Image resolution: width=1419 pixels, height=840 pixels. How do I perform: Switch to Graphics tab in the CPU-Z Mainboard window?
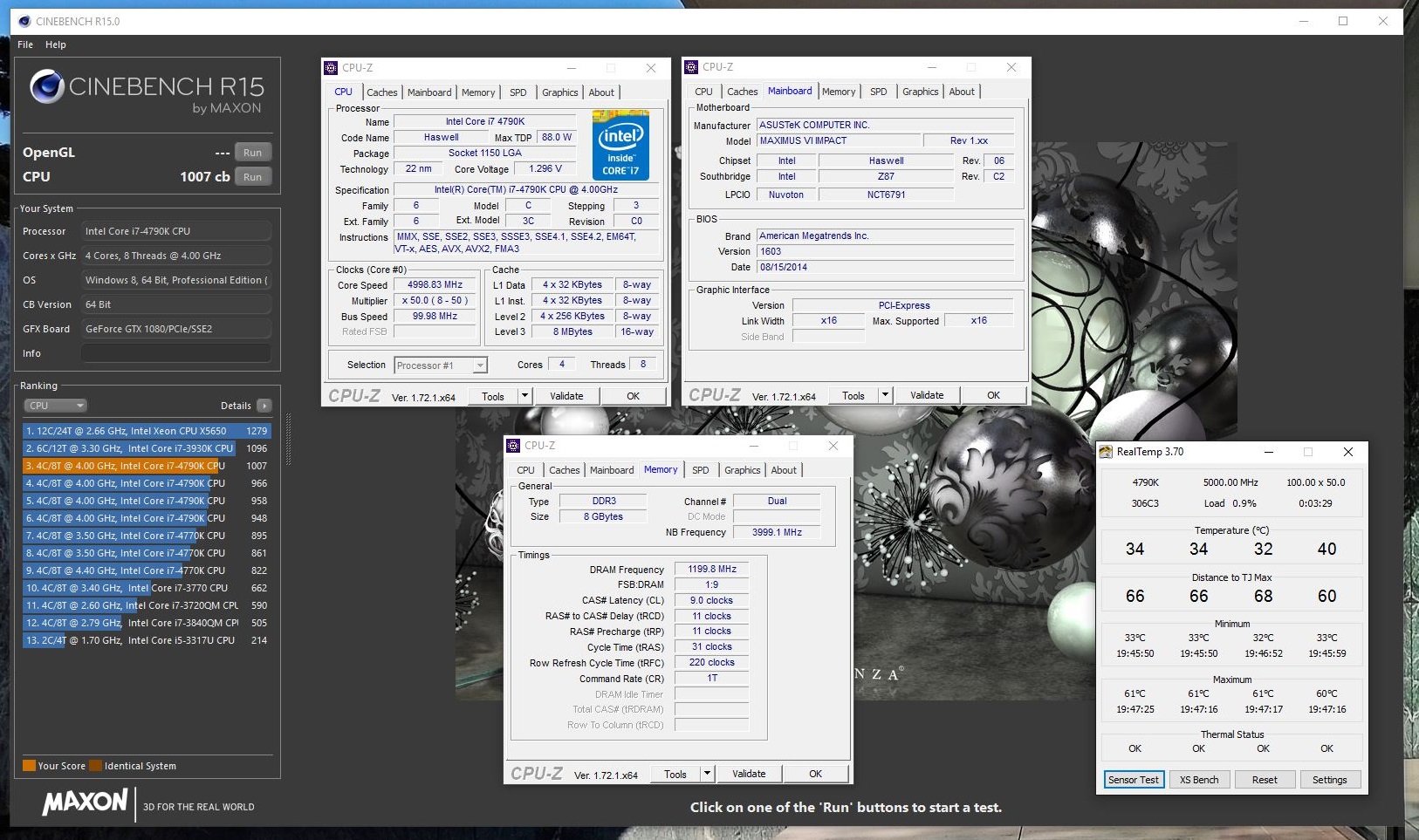point(921,92)
